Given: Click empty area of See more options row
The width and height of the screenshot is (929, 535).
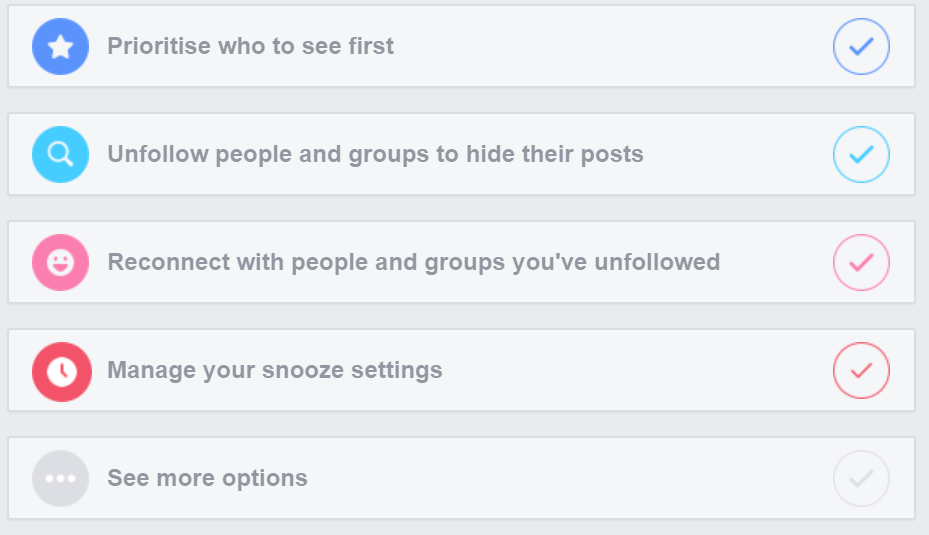Looking at the screenshot, I should (569, 478).
